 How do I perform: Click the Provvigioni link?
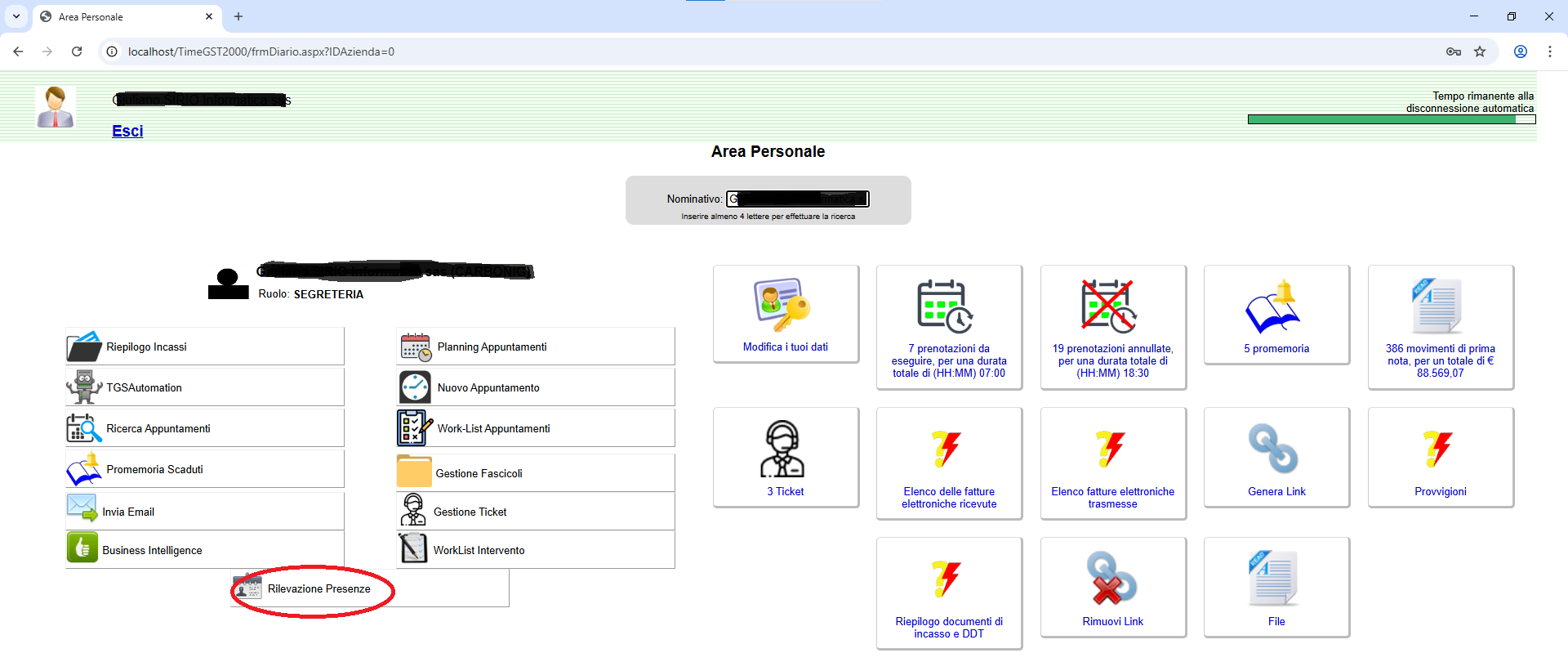point(1440,491)
